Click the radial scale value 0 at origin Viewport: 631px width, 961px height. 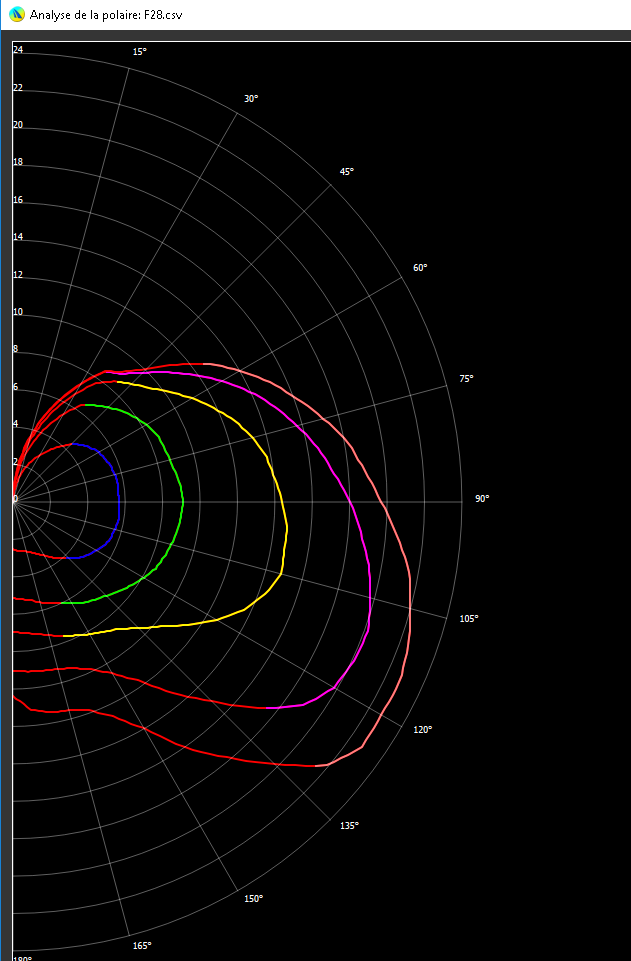point(16,499)
